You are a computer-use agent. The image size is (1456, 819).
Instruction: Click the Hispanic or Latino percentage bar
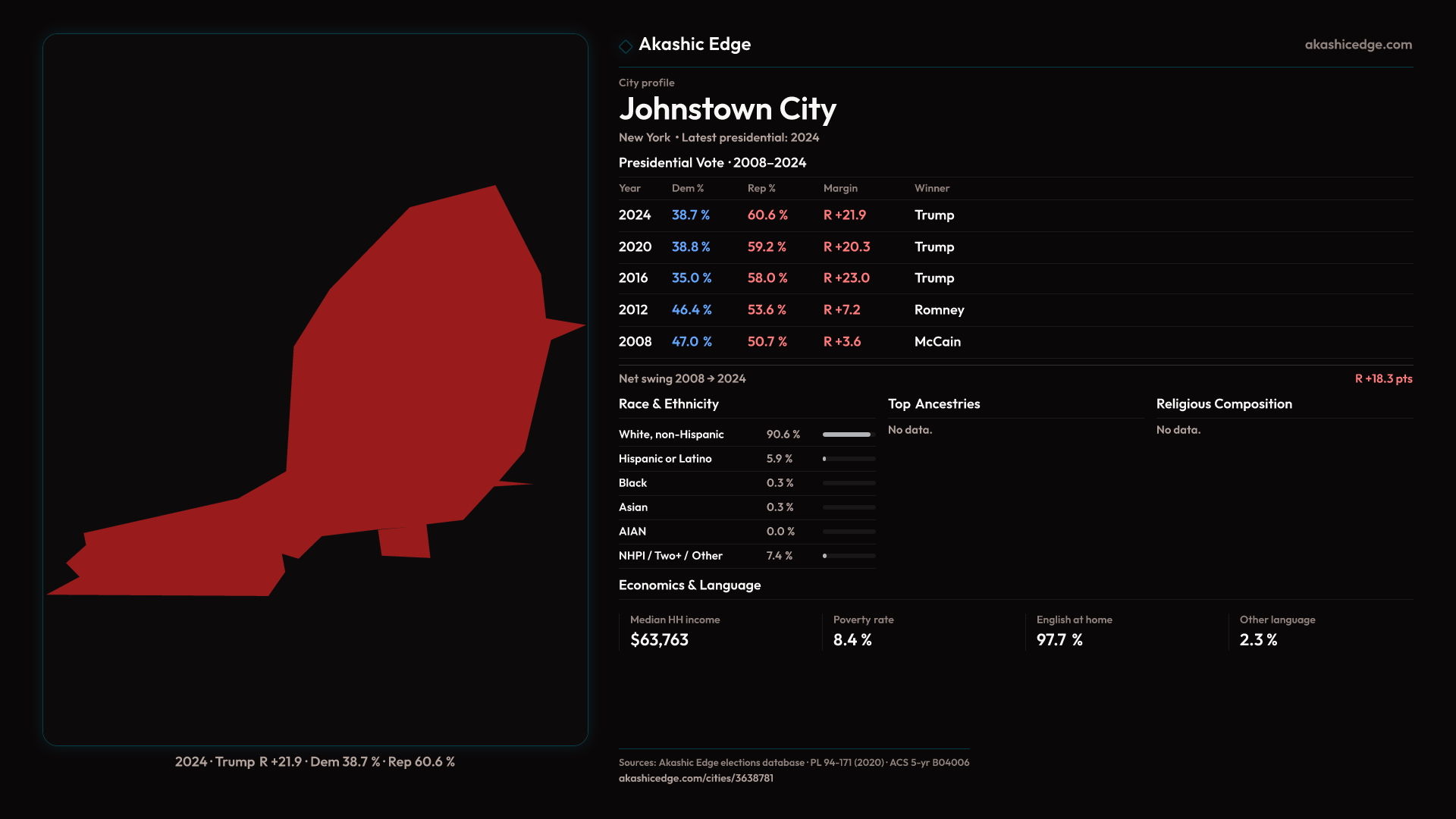click(x=849, y=459)
